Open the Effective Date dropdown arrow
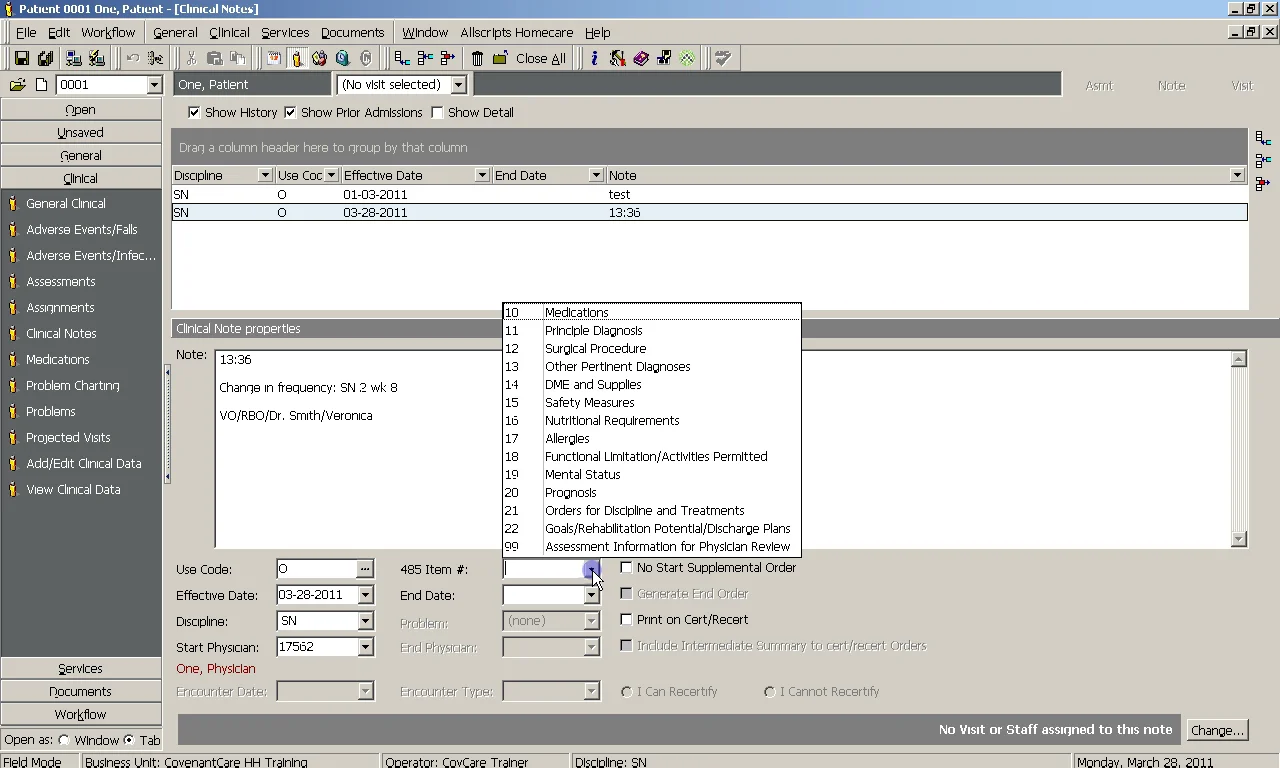This screenshot has height=768, width=1280. (365, 596)
